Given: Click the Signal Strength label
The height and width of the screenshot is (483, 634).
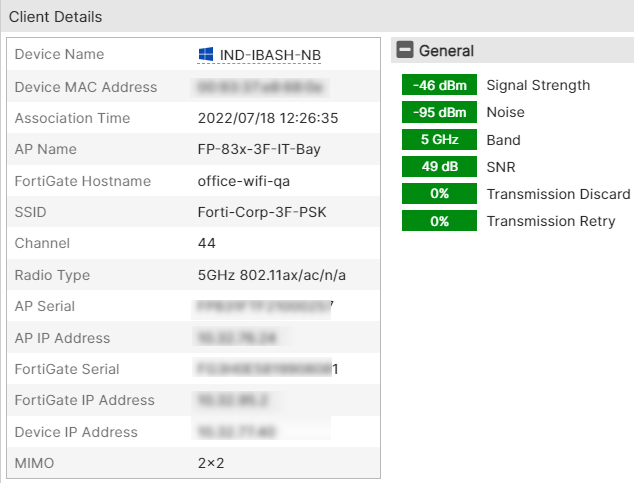Looking at the screenshot, I should [x=538, y=85].
